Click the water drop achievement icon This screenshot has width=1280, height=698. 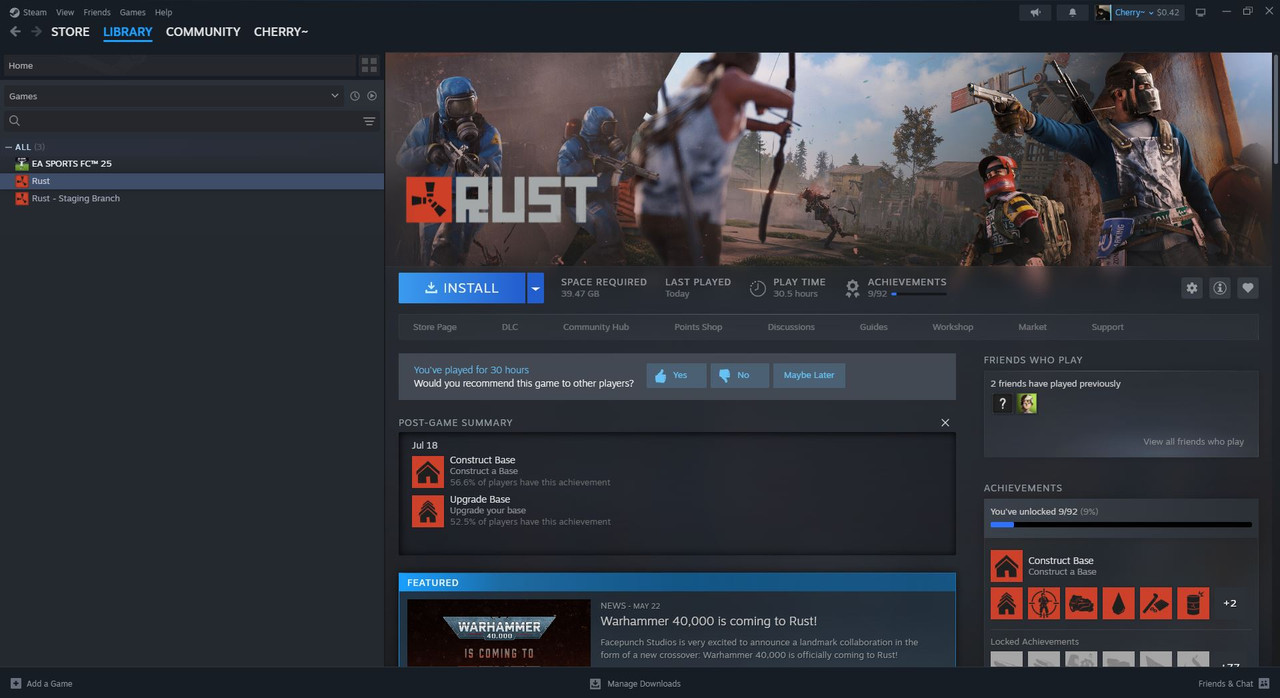1118,603
